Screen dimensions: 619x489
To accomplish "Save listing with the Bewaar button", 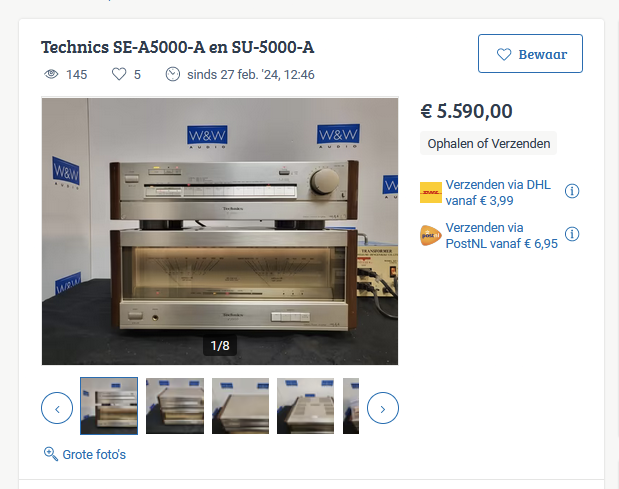I will tap(530, 54).
